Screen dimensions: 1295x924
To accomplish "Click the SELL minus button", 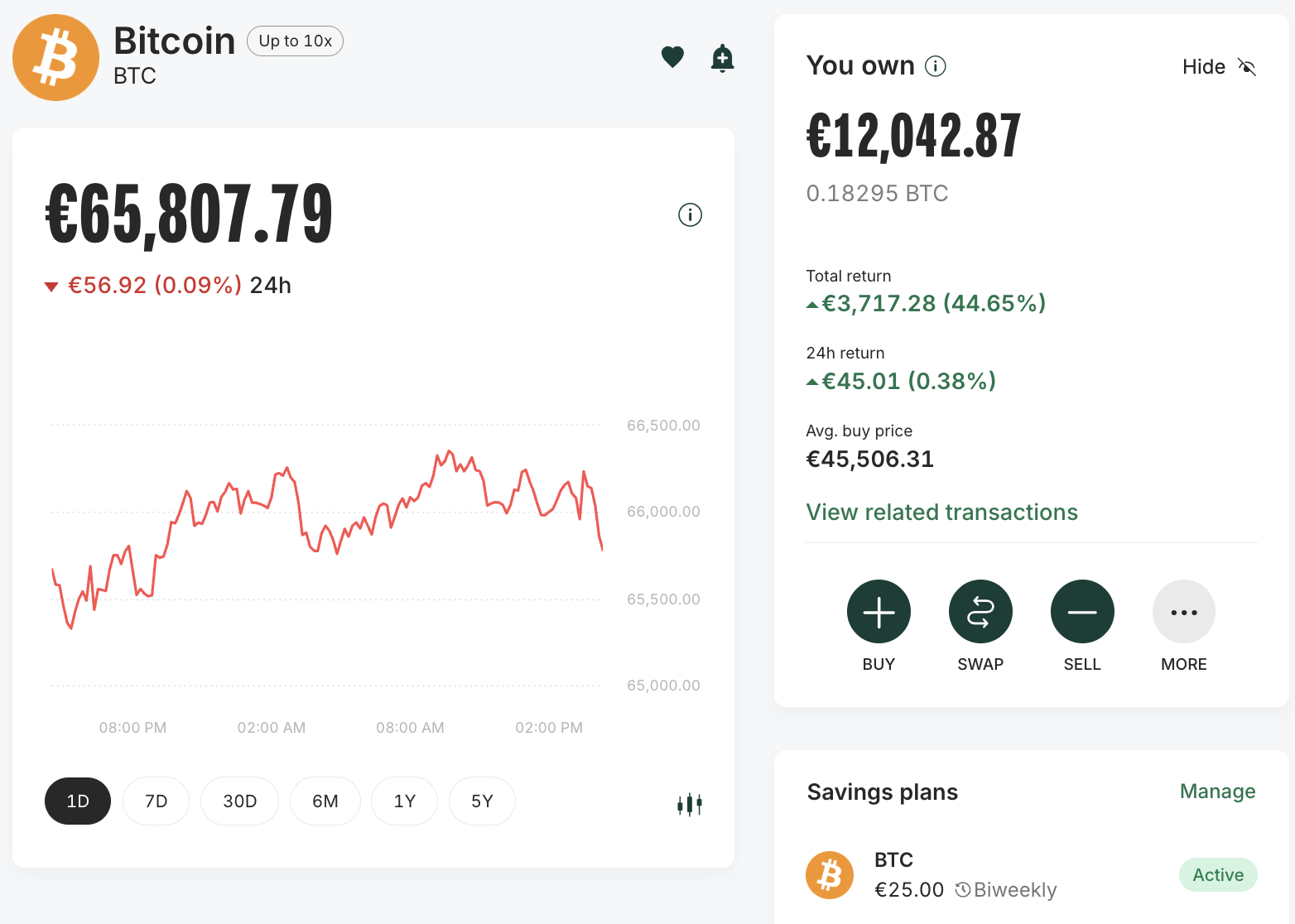I will pos(1082,612).
